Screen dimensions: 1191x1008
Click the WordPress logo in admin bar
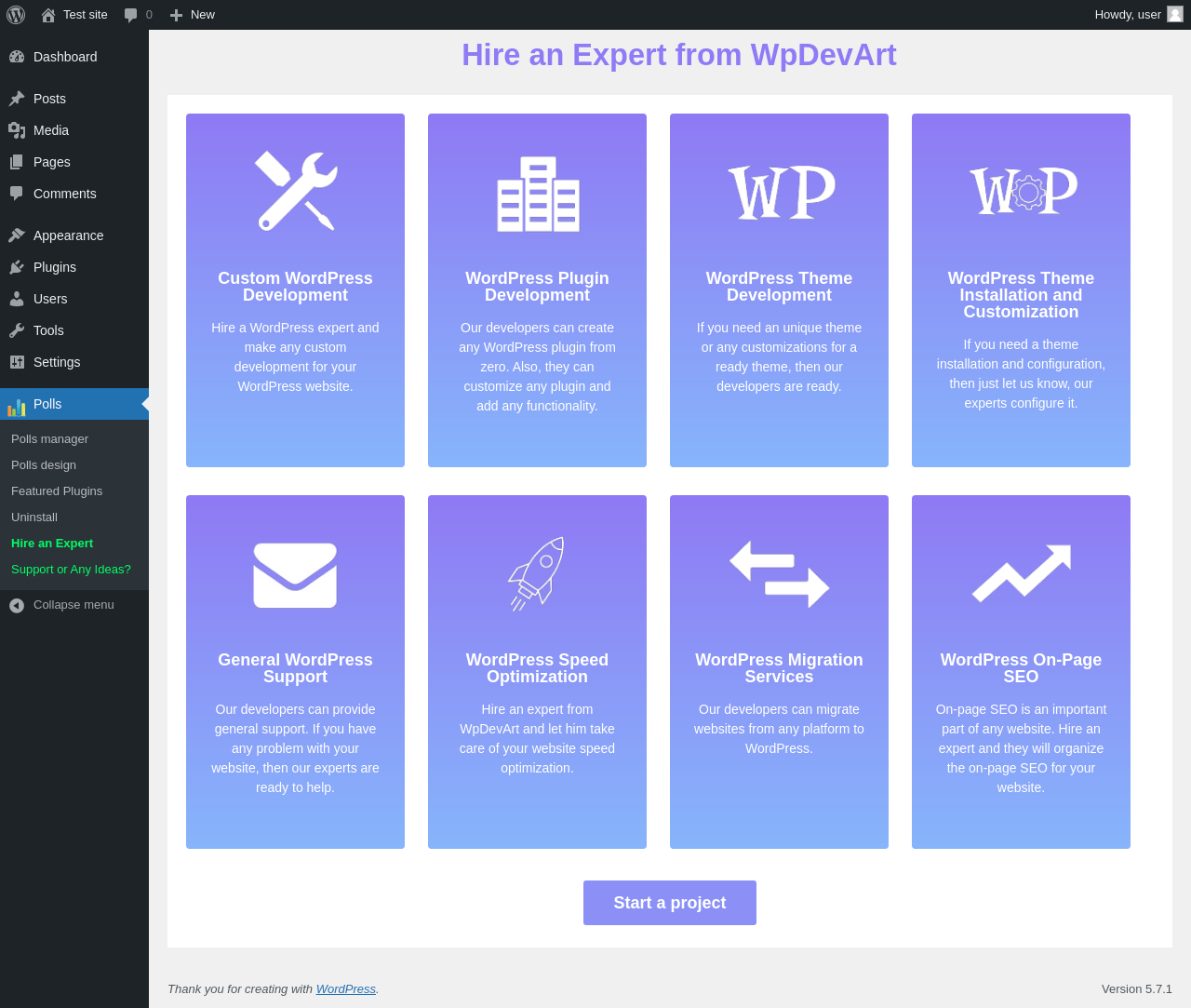(16, 15)
